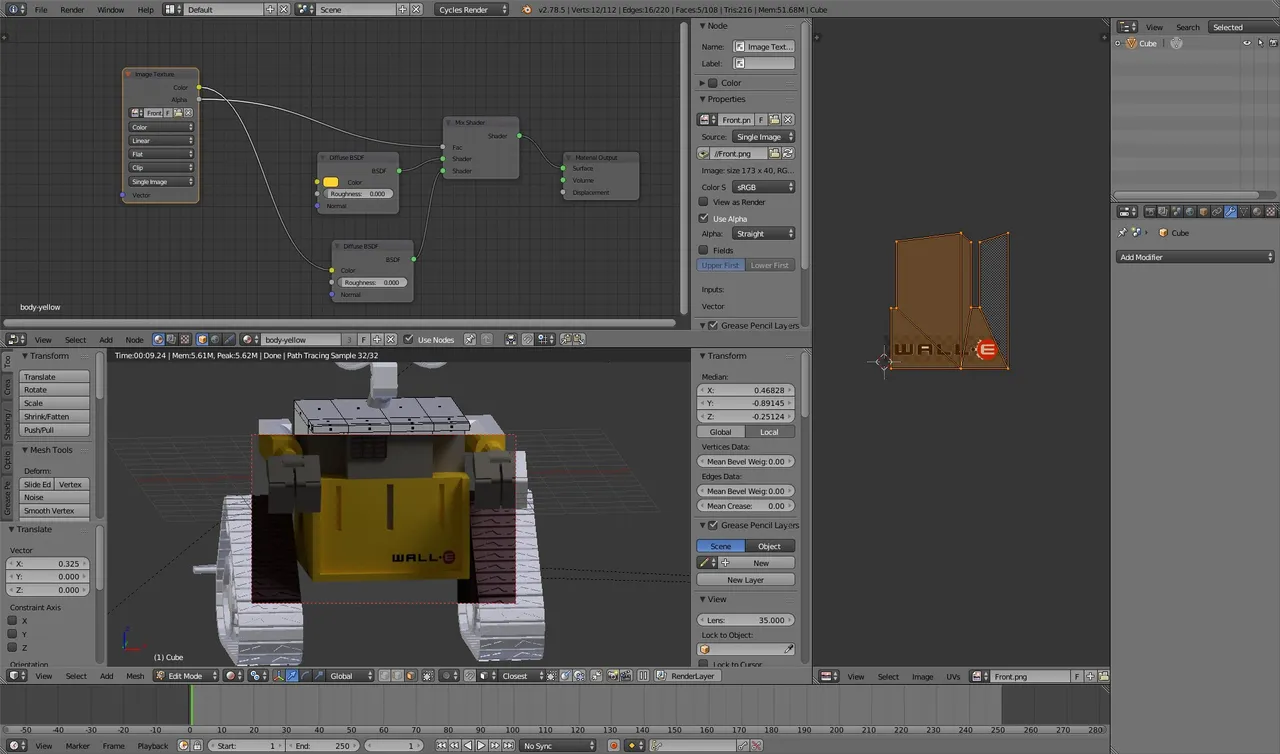This screenshot has width=1280, height=754.
Task: Open the No Sync playback dropdown
Action: 559,745
